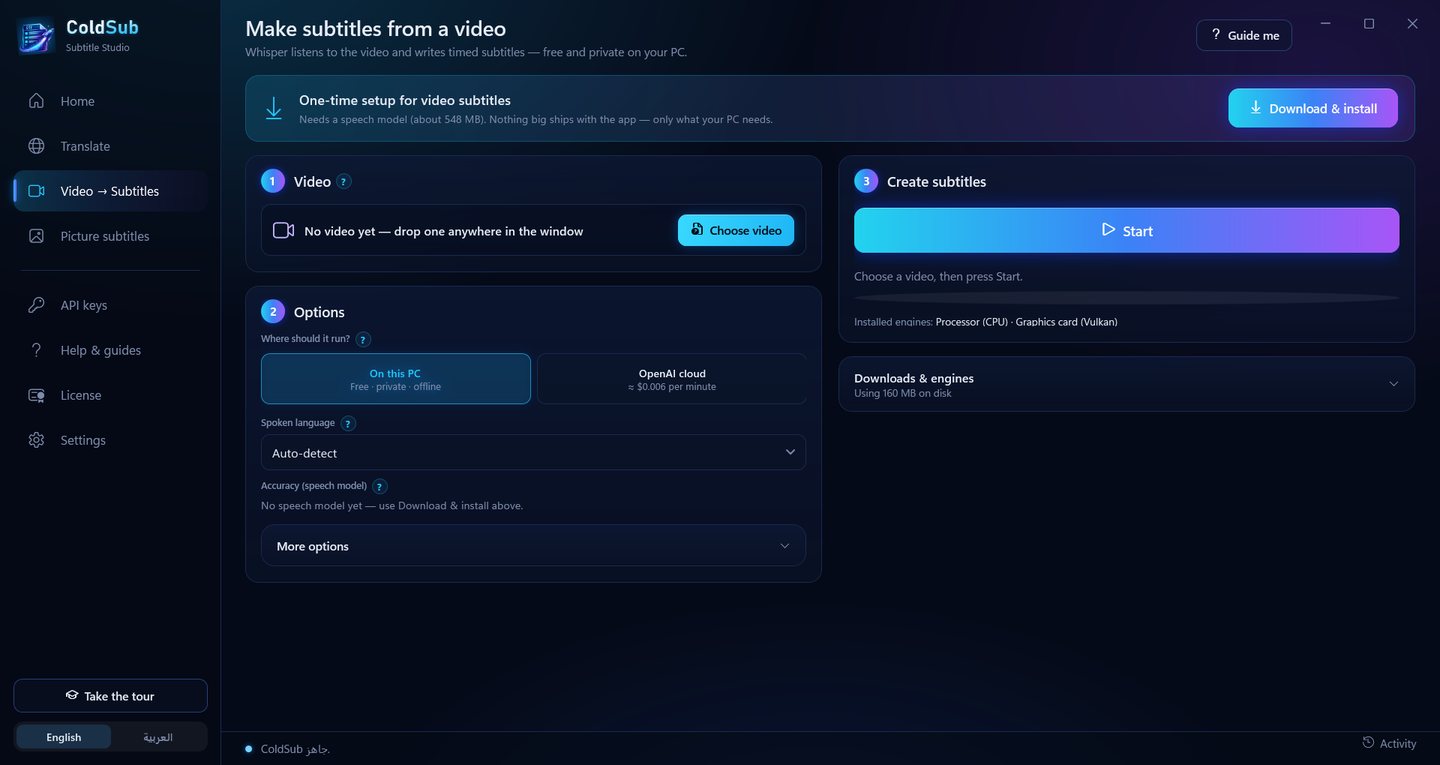Switch interface language to English

(x=64, y=737)
